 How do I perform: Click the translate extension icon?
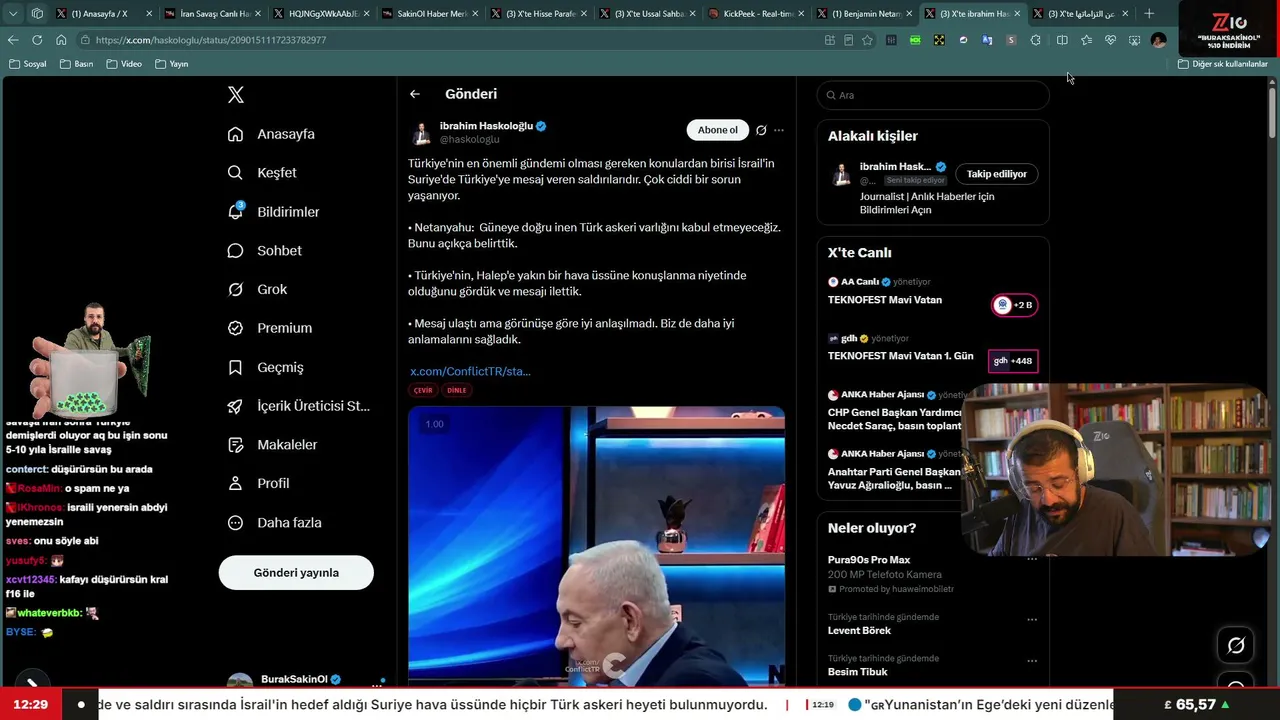coord(987,40)
